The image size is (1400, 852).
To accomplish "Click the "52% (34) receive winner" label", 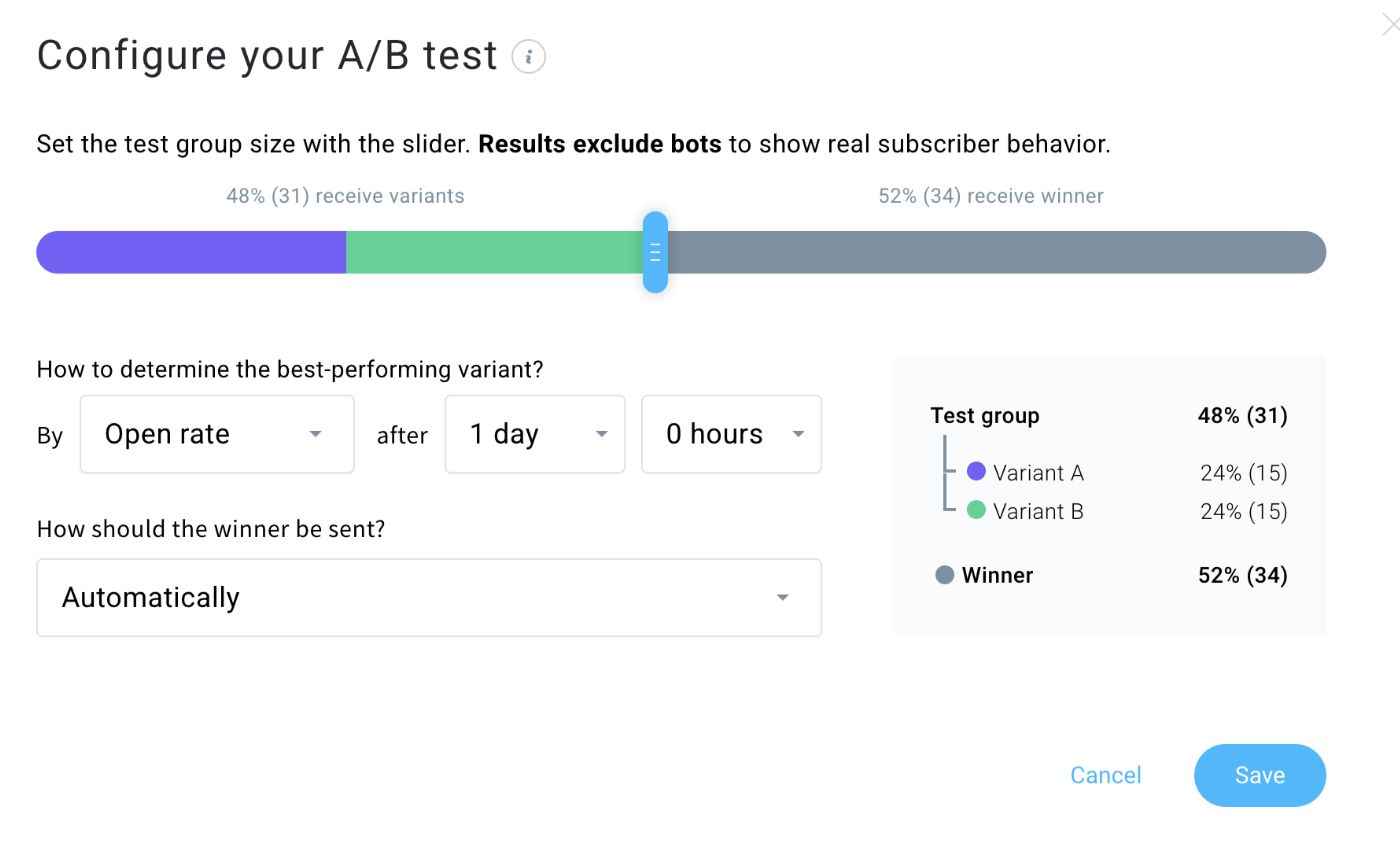I will pos(991,196).
